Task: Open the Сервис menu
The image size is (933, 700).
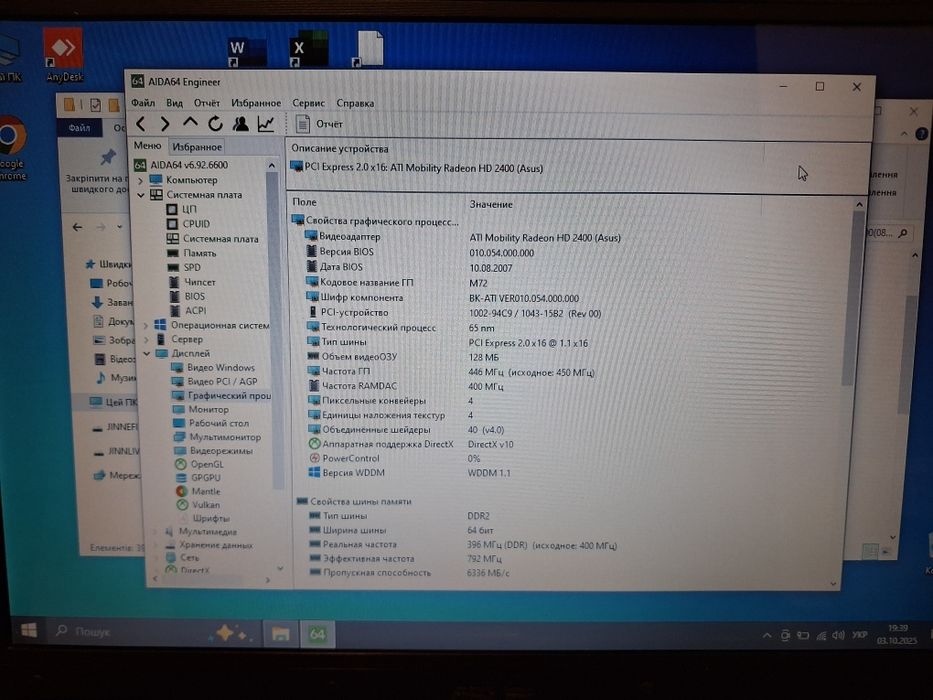Action: tap(308, 103)
